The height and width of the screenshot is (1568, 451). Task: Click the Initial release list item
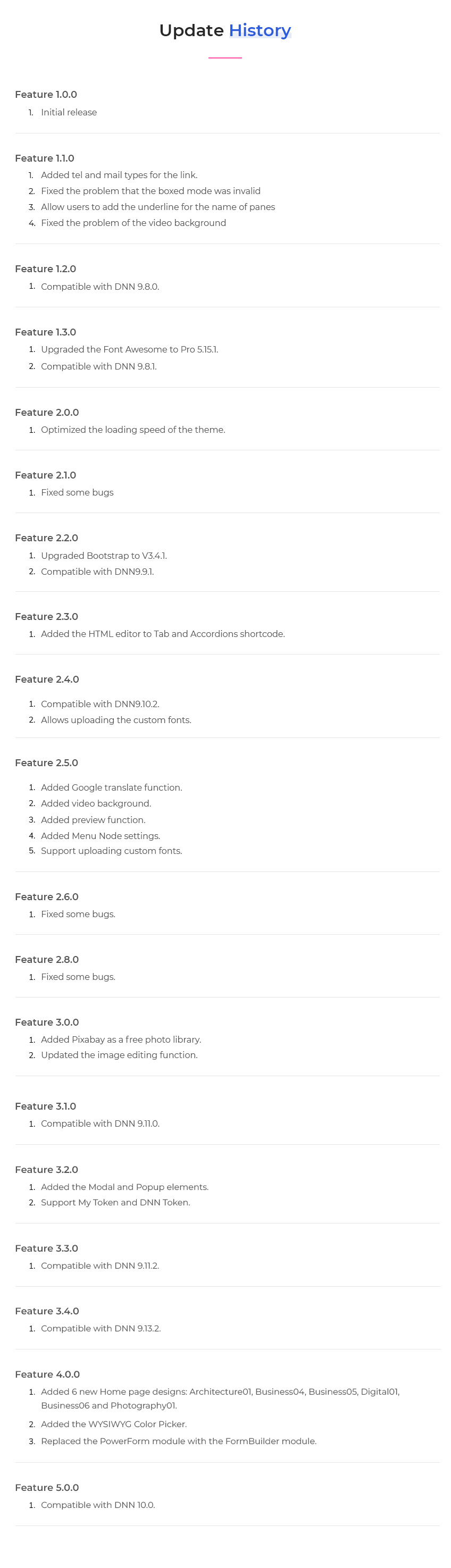69,112
